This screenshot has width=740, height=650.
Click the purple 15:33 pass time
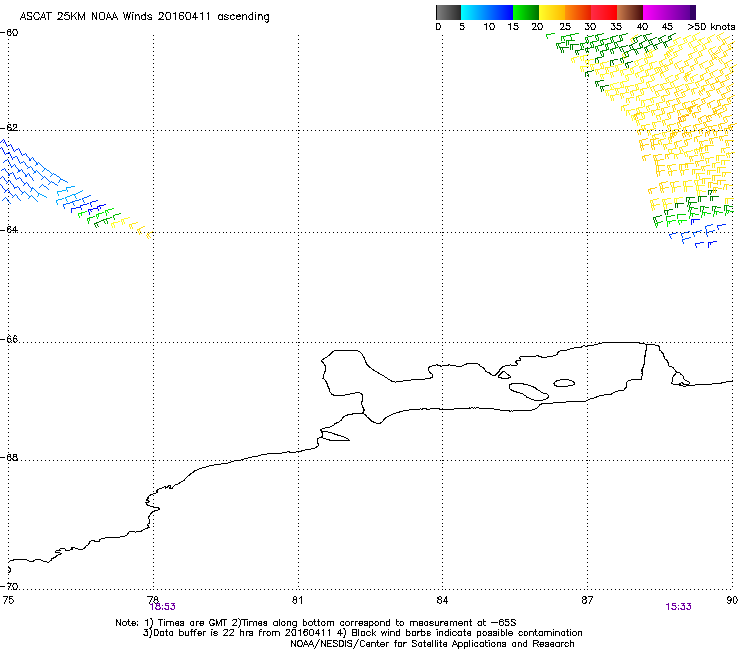pyautogui.click(x=678, y=607)
